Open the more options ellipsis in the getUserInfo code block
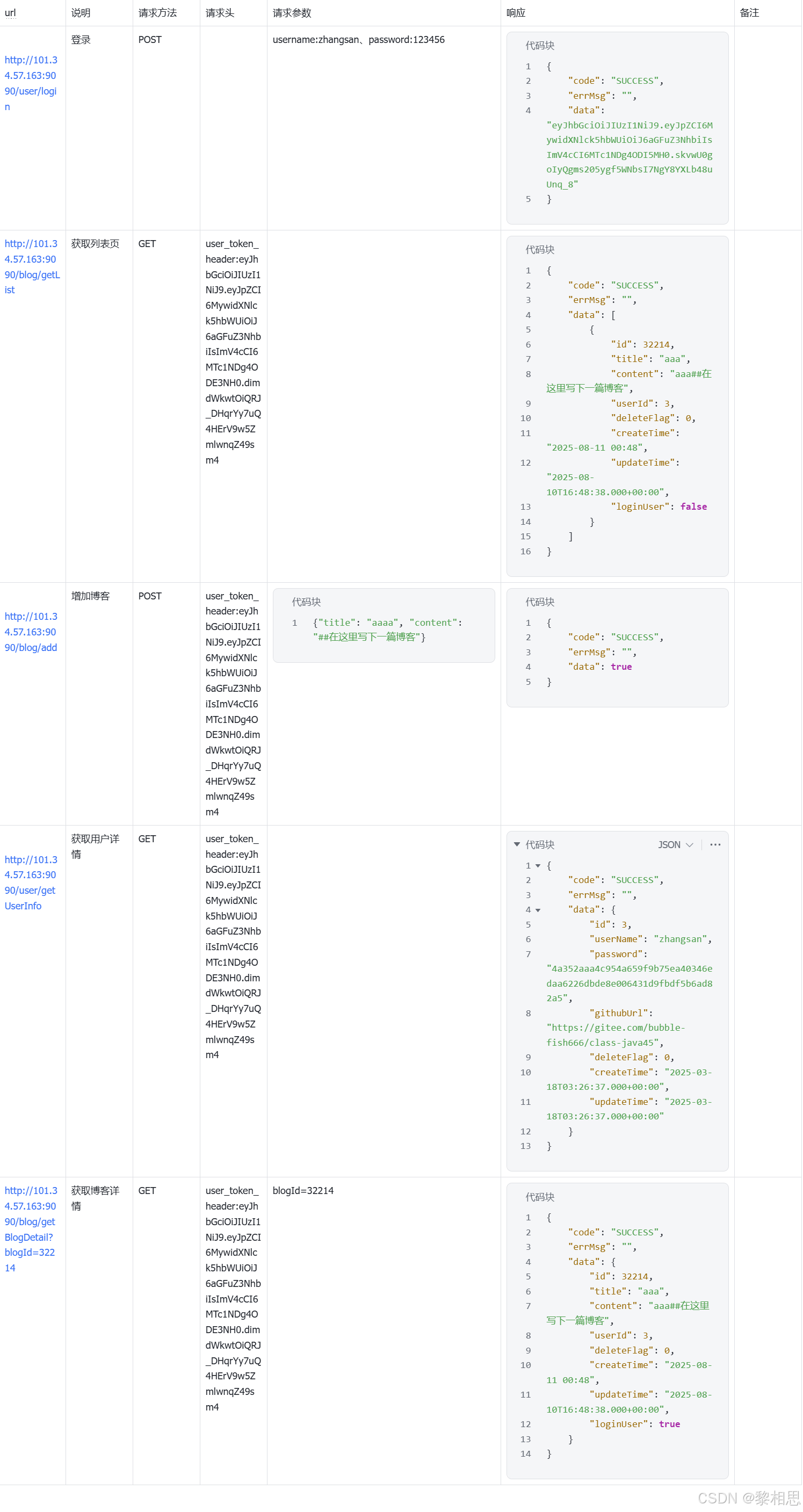803x1512 pixels. pos(714,844)
